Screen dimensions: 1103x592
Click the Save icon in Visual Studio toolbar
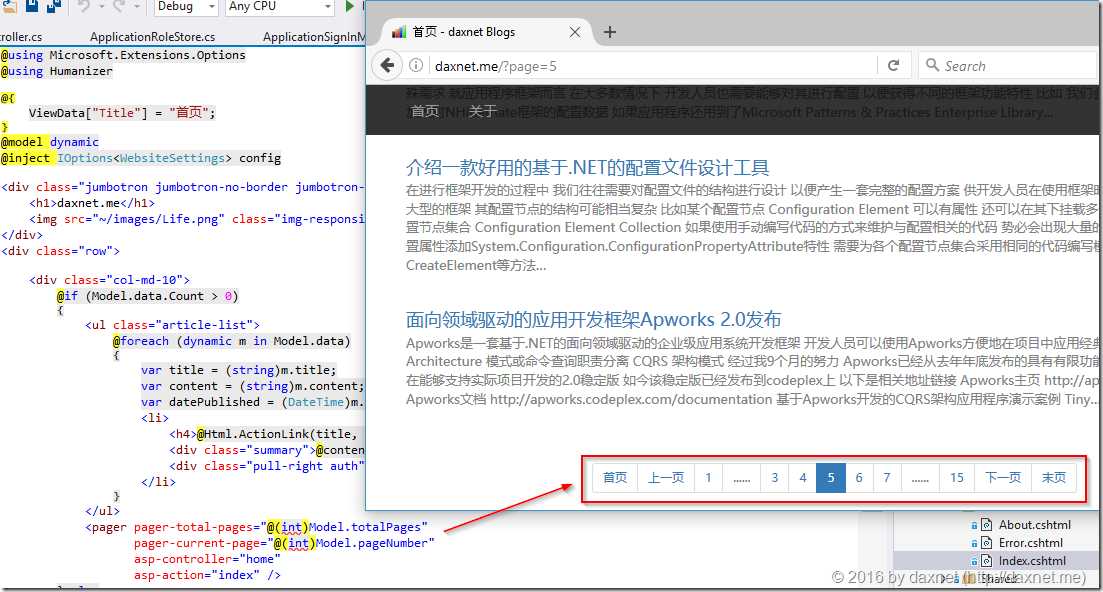(x=32, y=6)
